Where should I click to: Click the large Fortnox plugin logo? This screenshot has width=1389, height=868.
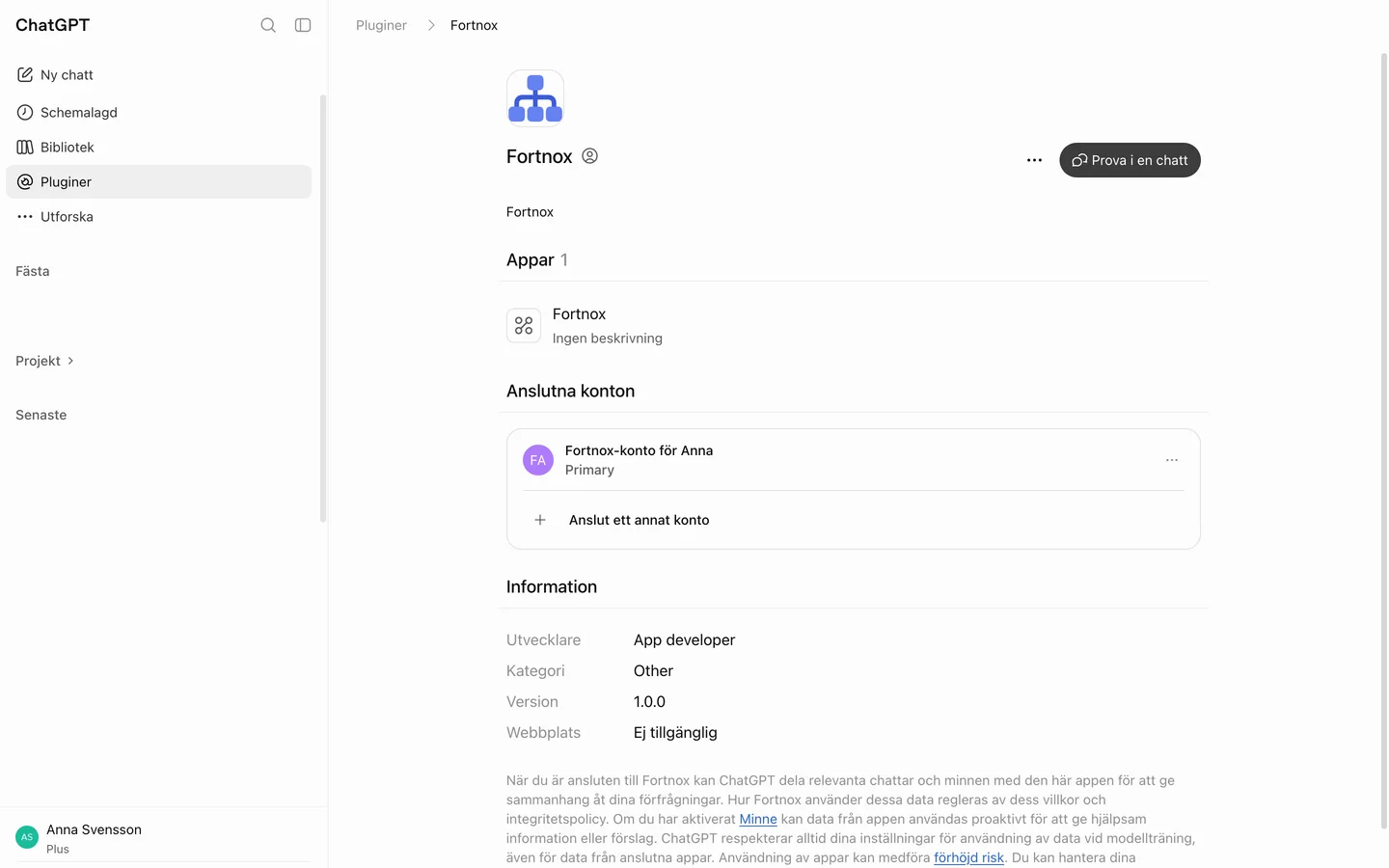coord(535,98)
